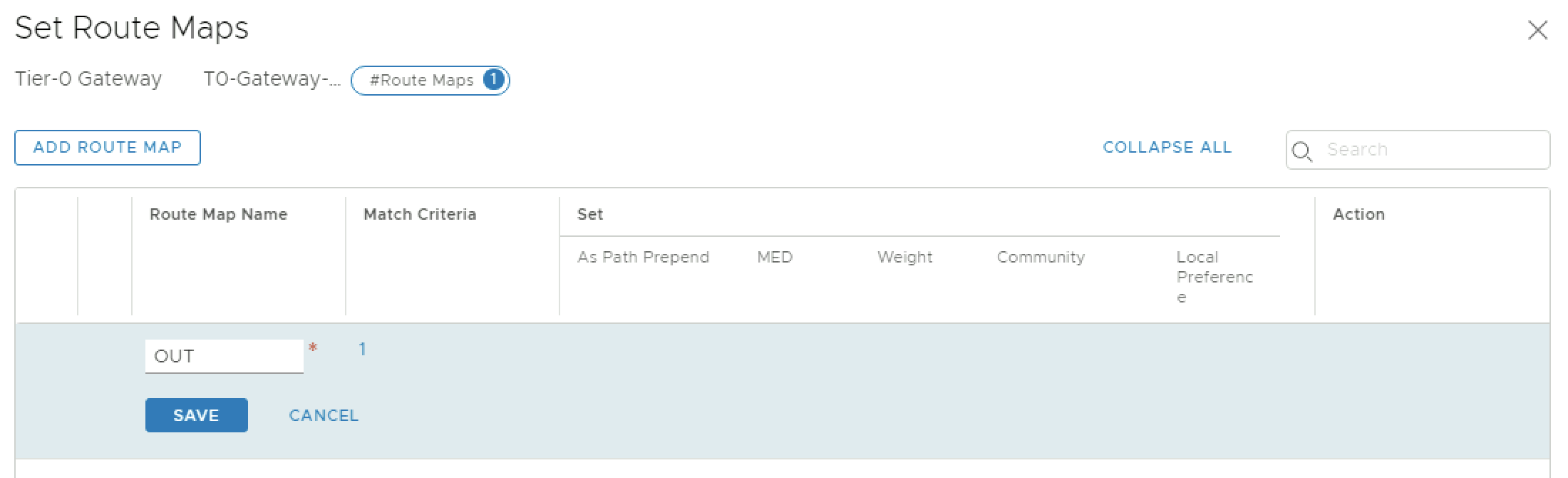The width and height of the screenshot is (1568, 478).
Task: Click the Community column header
Action: [1041, 258]
